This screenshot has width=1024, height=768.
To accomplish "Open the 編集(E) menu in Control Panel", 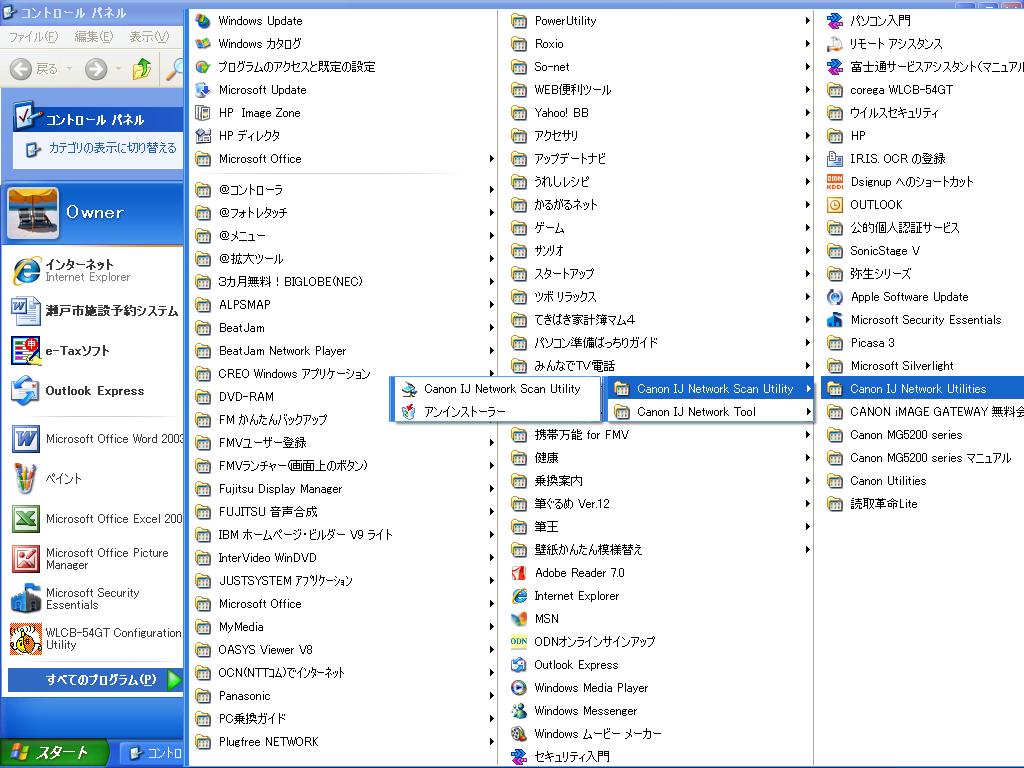I will click(93, 37).
